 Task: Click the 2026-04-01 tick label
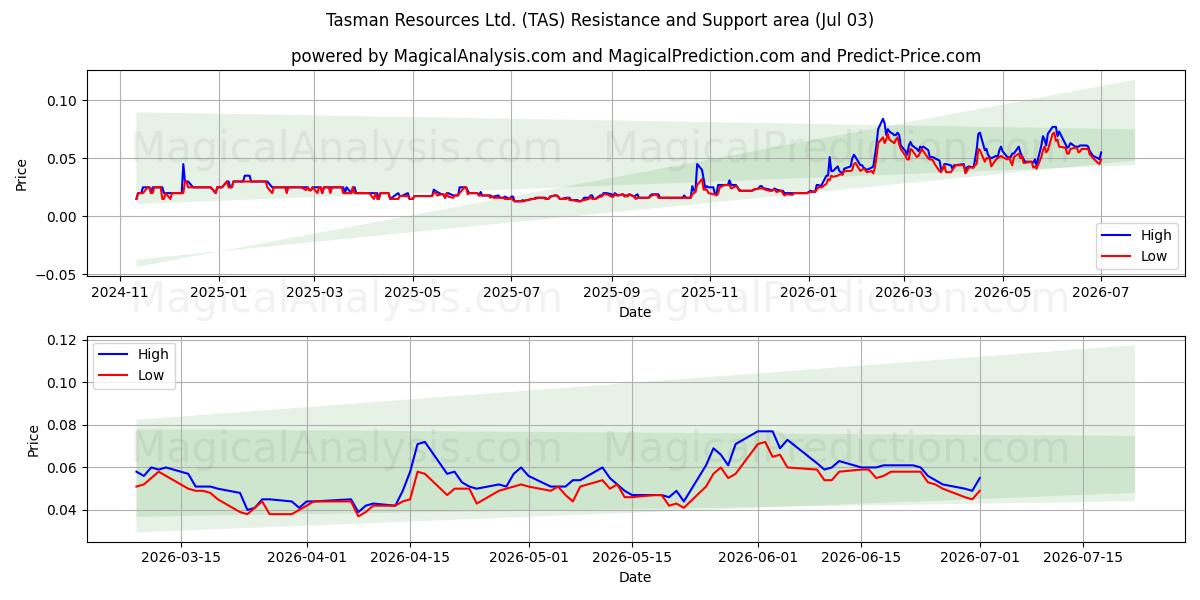307,558
